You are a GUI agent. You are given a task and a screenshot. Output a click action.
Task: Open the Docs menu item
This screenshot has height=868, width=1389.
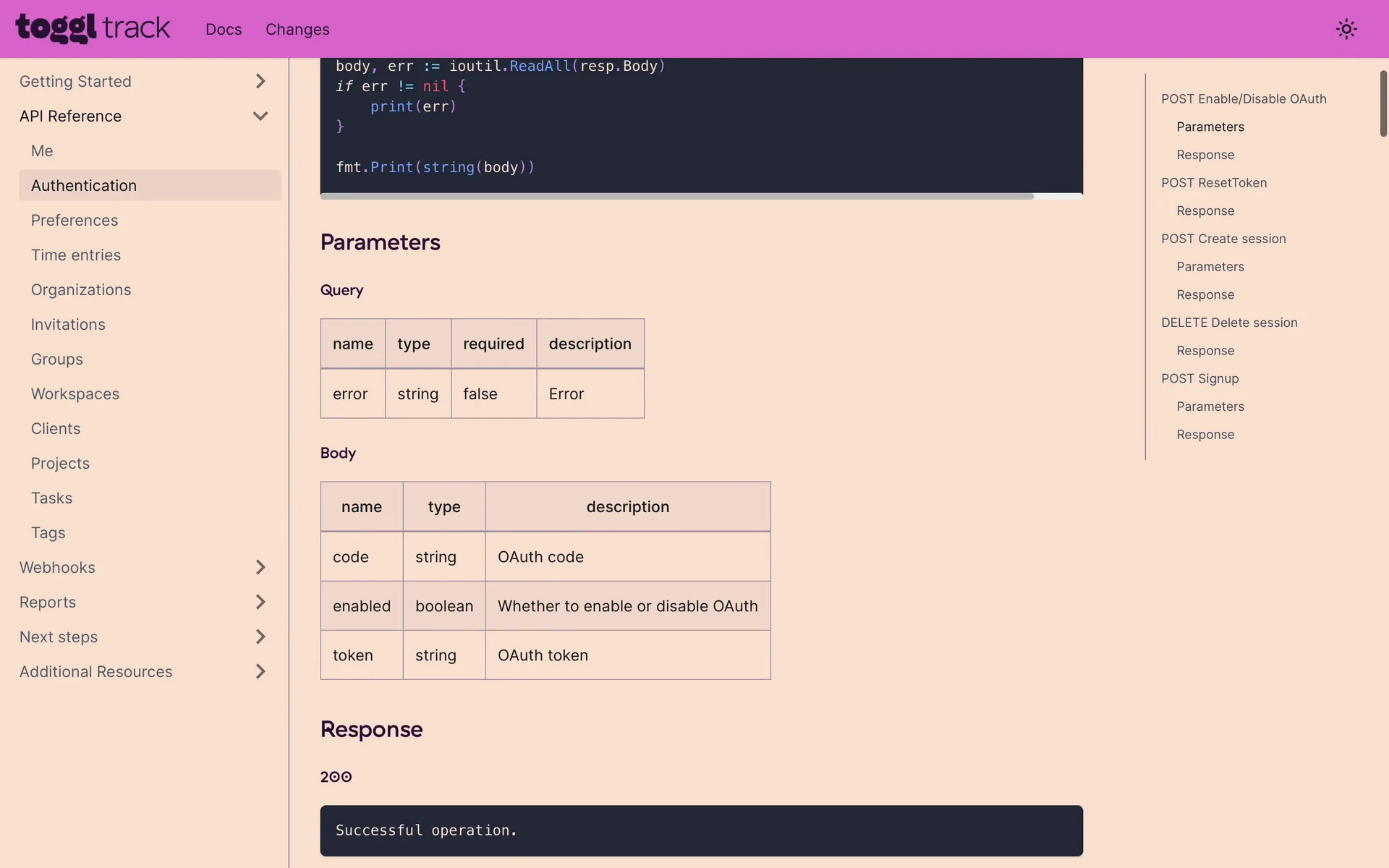coord(224,30)
